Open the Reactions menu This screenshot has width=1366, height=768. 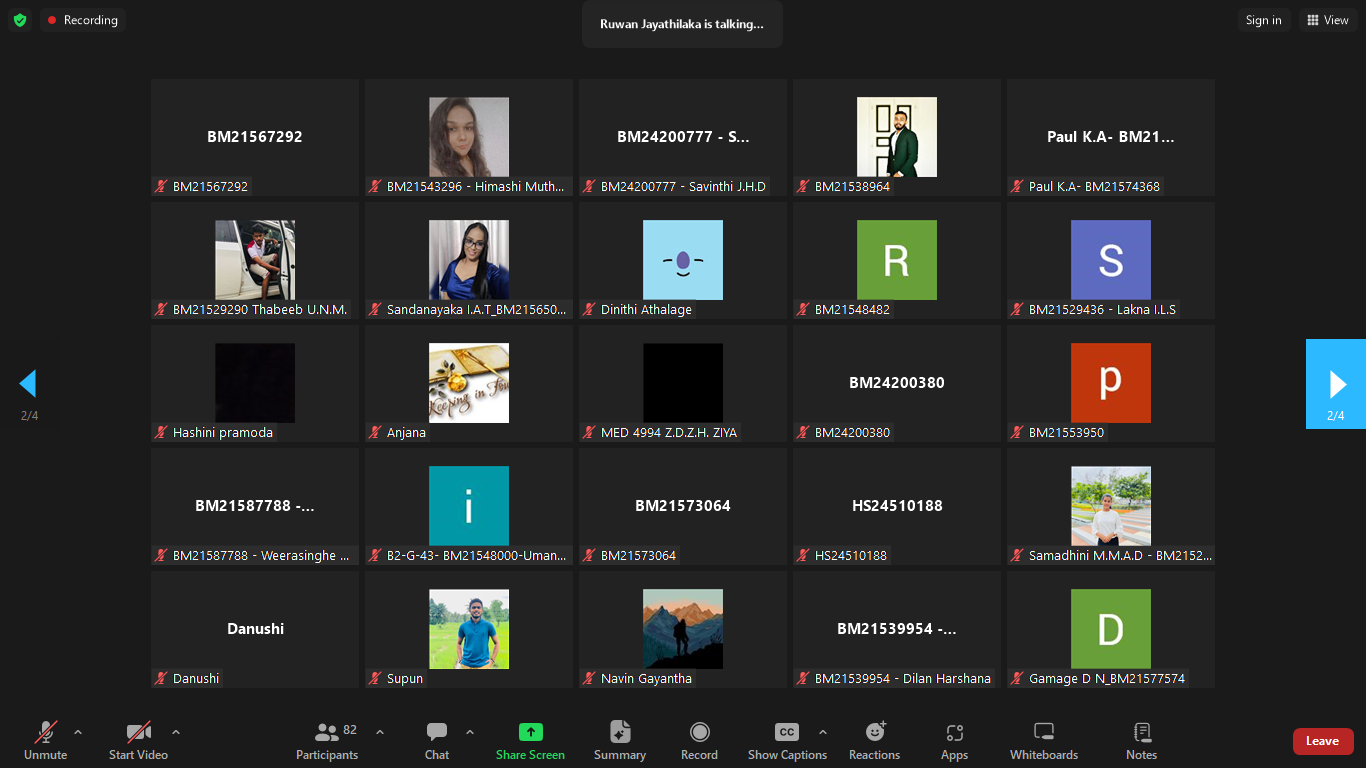click(875, 740)
